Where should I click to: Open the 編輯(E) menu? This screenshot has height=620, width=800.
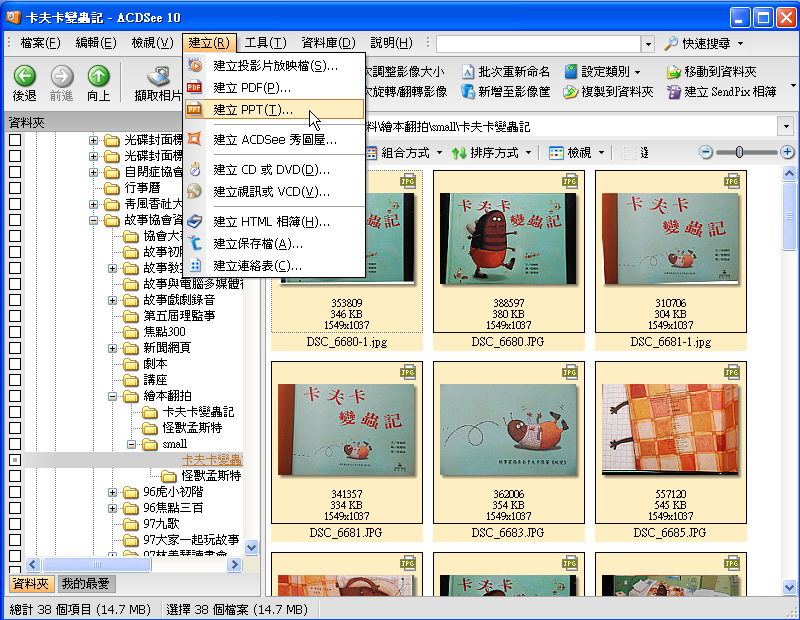[x=96, y=43]
